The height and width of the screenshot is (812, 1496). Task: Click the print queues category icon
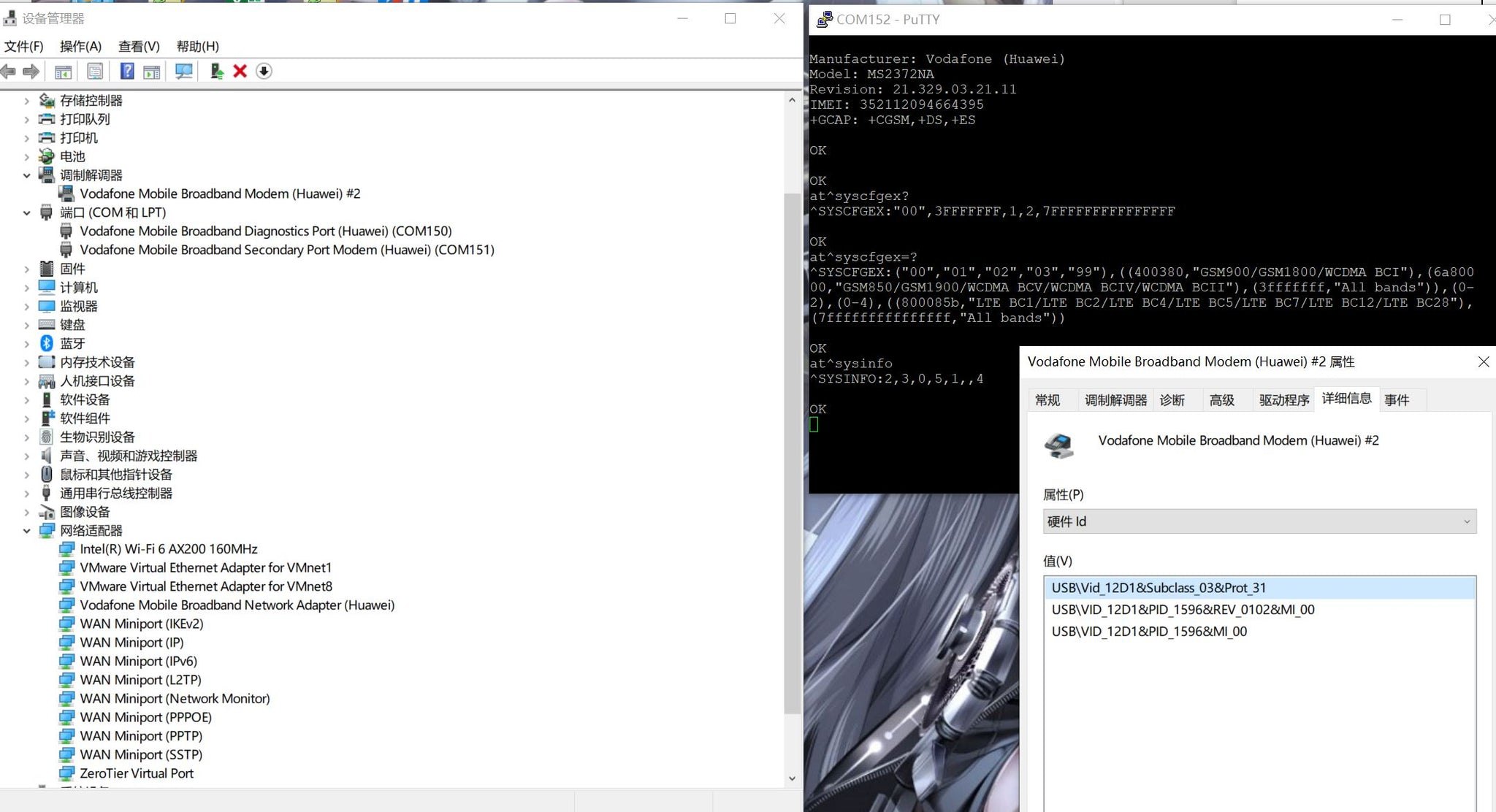coord(47,119)
